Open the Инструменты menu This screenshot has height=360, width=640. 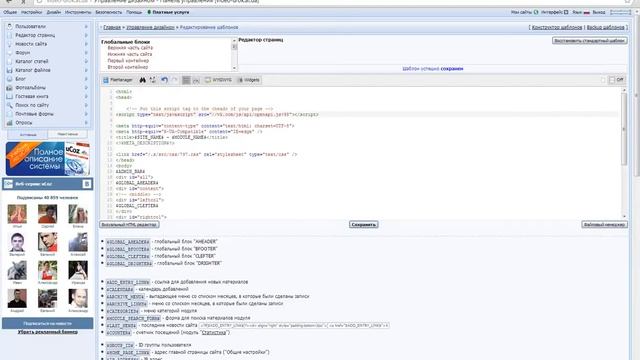(x=78, y=12)
